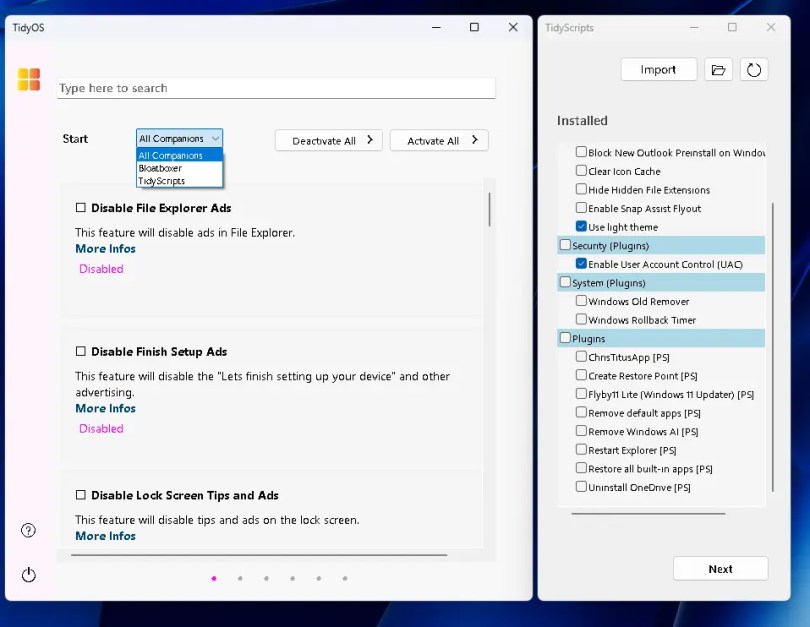Uncheck Use light theme option
This screenshot has width=810, height=627.
pyautogui.click(x=581, y=226)
